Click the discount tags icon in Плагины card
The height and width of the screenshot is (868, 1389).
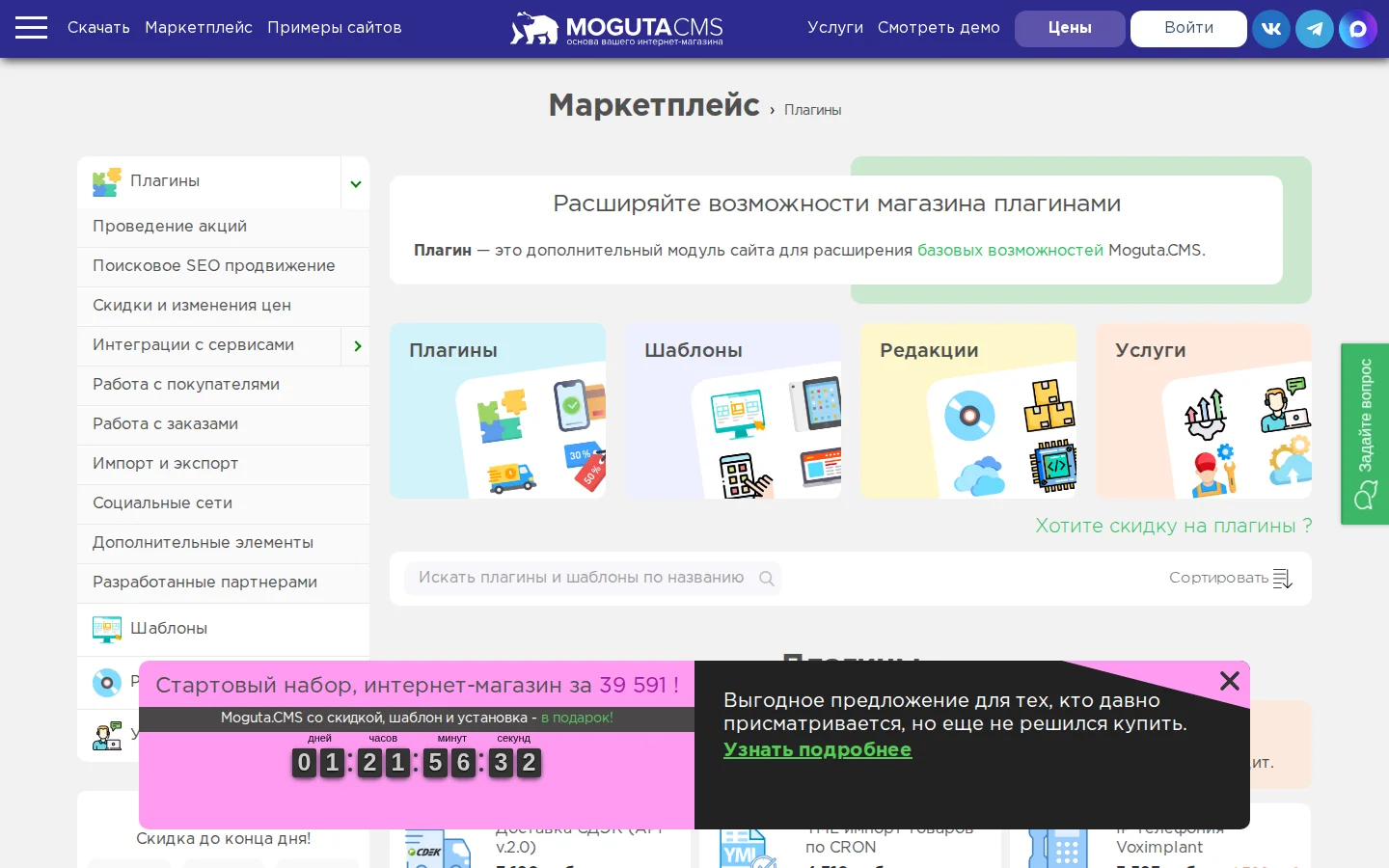pos(586,466)
